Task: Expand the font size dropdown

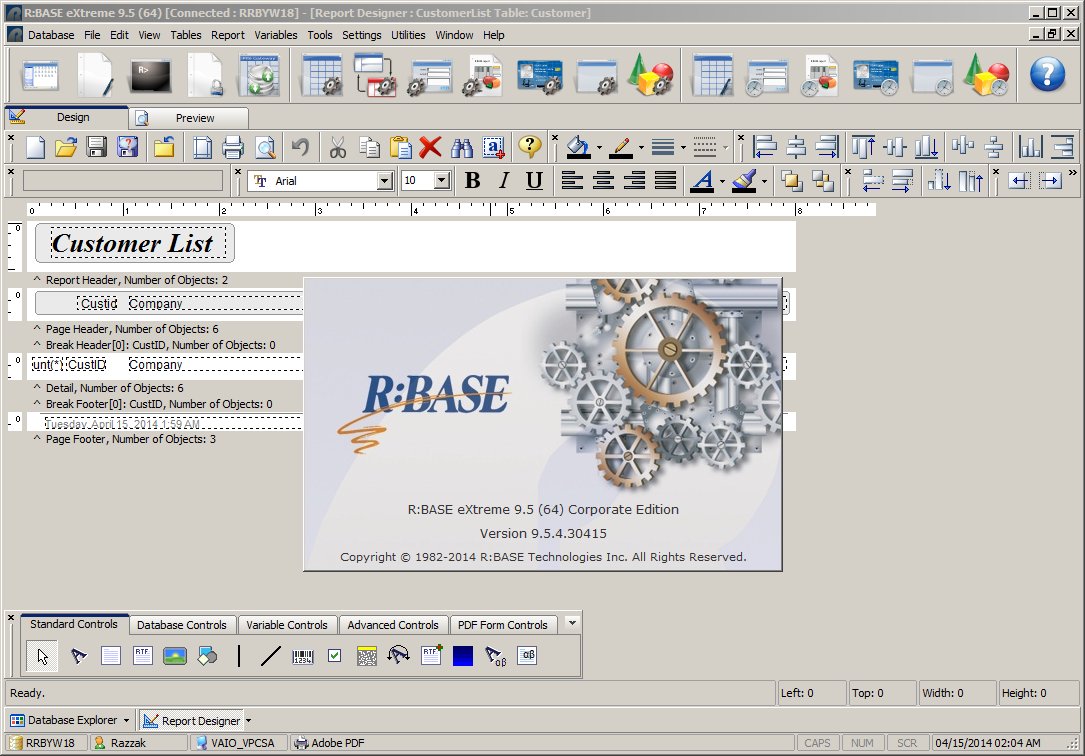Action: point(441,181)
